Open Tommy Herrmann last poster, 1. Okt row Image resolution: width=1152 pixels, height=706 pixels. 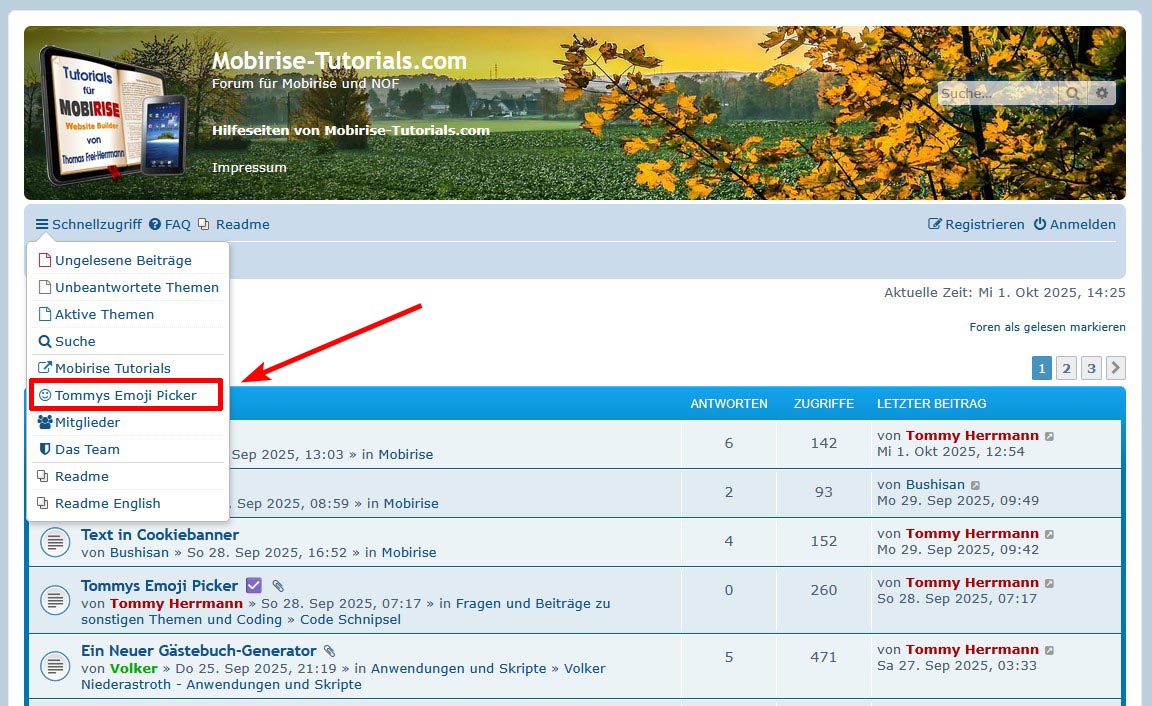(972, 436)
